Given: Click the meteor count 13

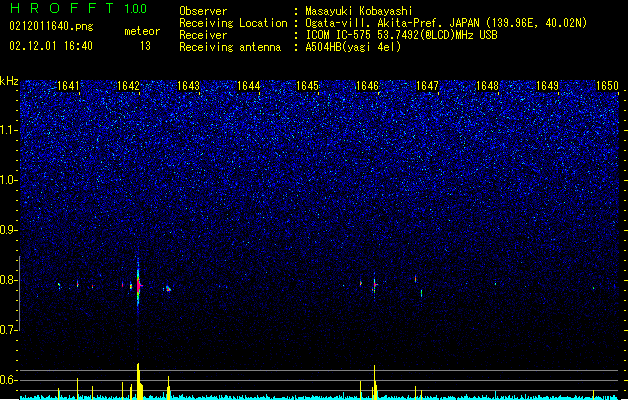Looking at the screenshot, I should 145,46.
